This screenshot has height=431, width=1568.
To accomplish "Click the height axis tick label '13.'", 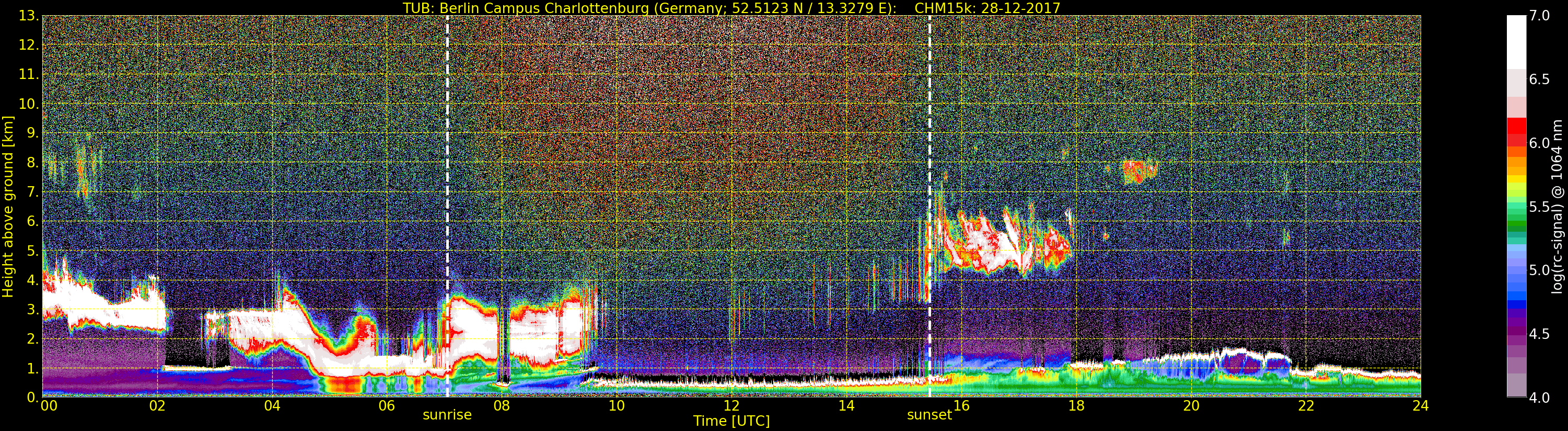I will 29,16.
